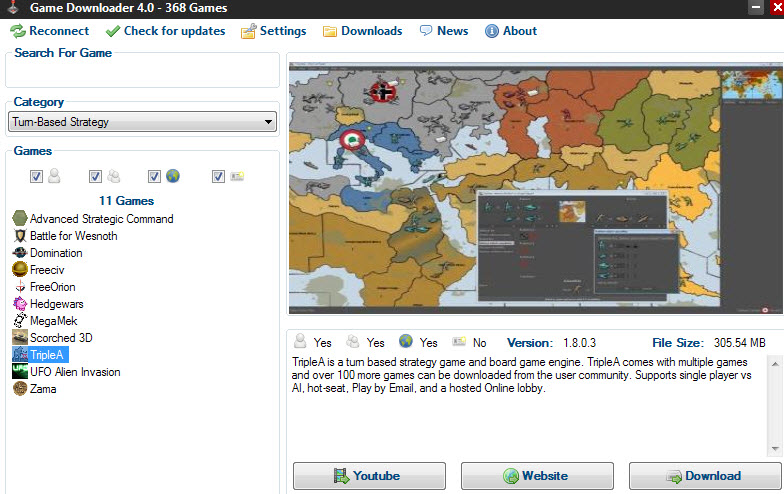784x494 pixels.
Task: Click the single player icon in filters
Action: 54,176
